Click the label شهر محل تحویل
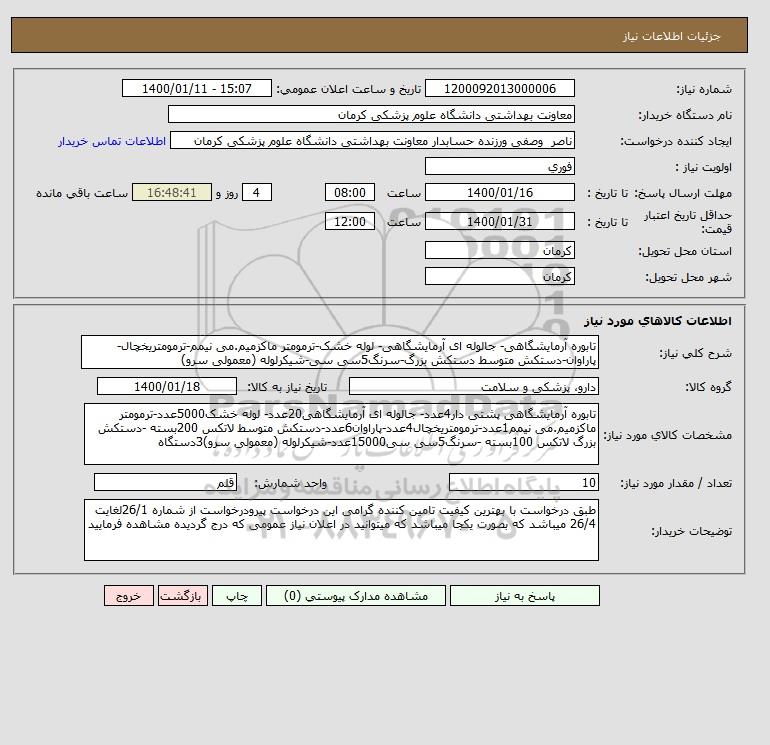This screenshot has width=770, height=745. (688, 277)
